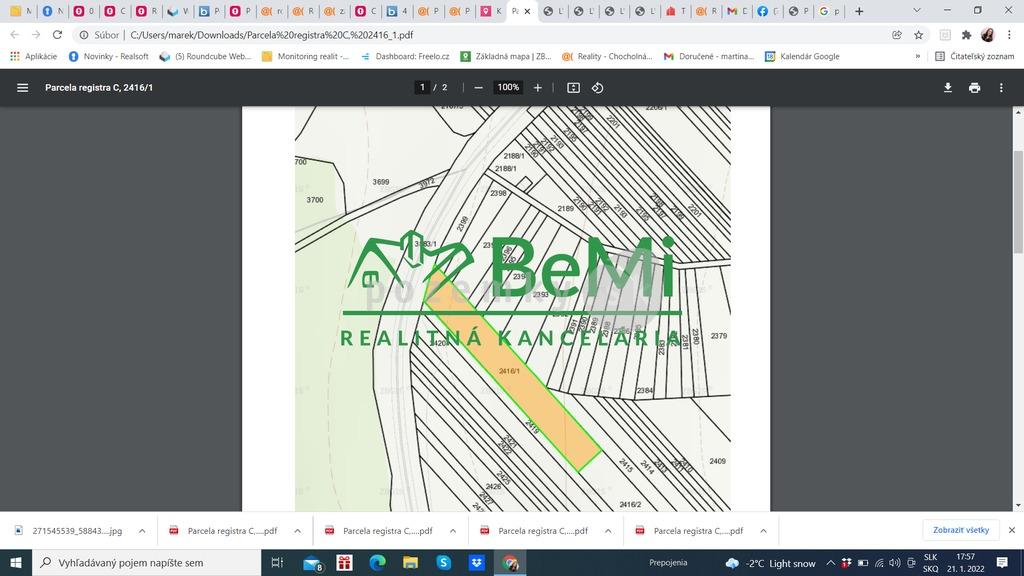Share this page via share icon
Screen dimensions: 1024x576
pos(897,35)
